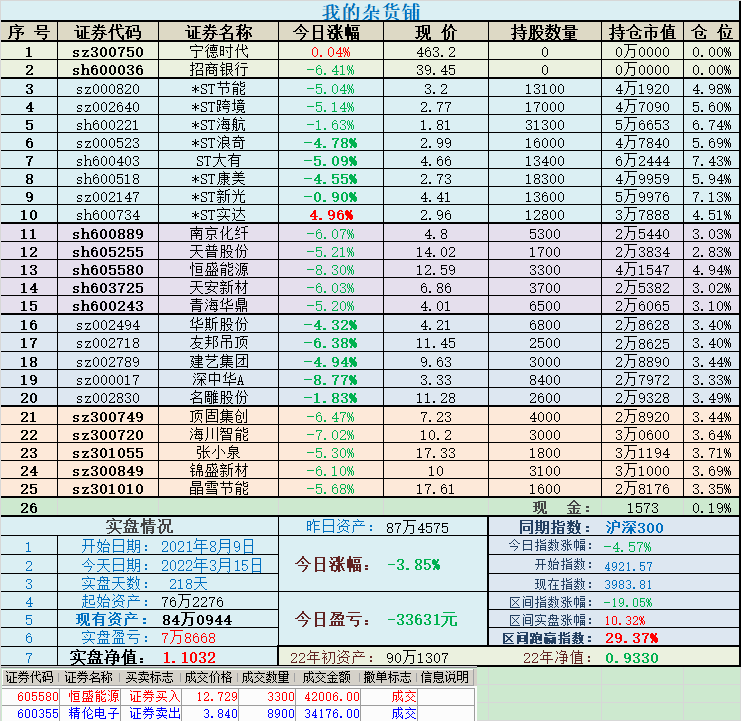The image size is (741, 721).
Task: Select the 恒盛能源 cell in row 13
Action: [218, 270]
